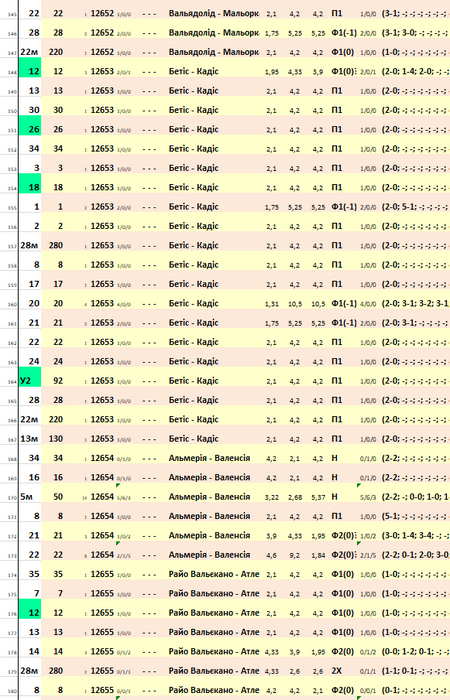Click 'Альмерія - Валенсія' in row 172
The height and width of the screenshot is (700, 450).
point(209,536)
